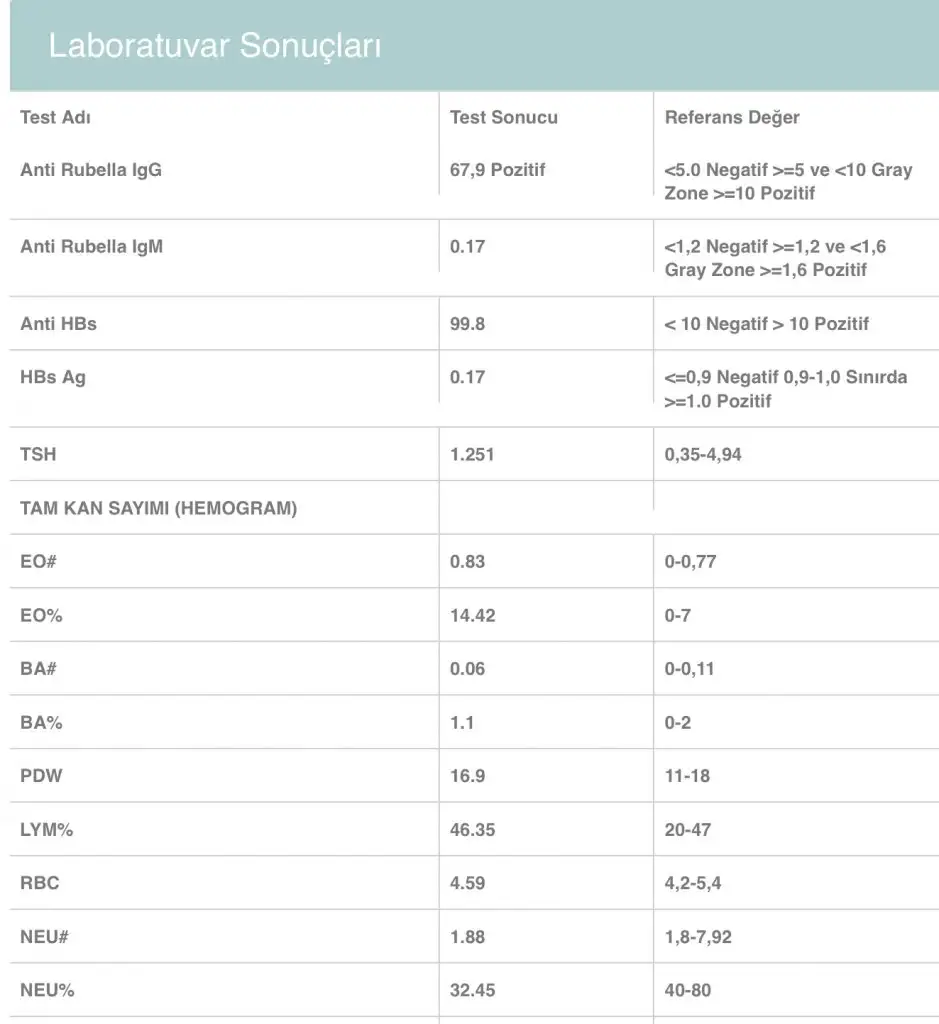Select the NEU# test name
Viewport: 939px width, 1024px height.
pos(44,937)
